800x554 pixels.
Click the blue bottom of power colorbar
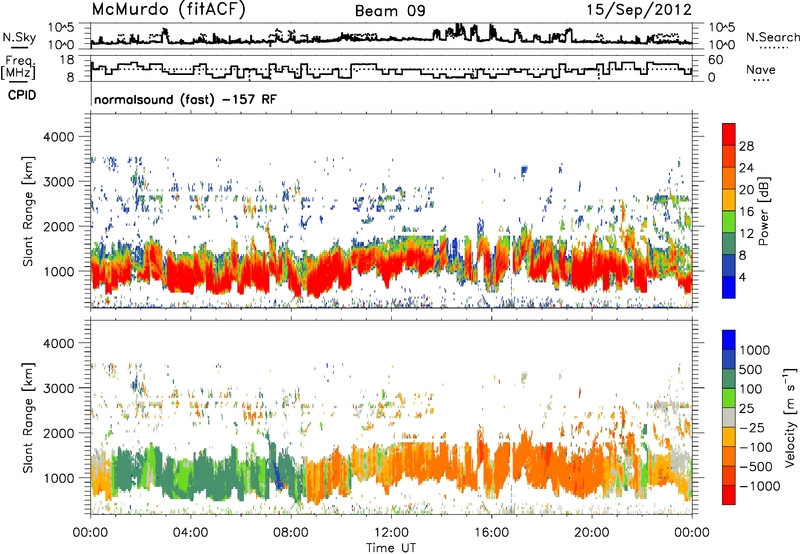pos(729,287)
